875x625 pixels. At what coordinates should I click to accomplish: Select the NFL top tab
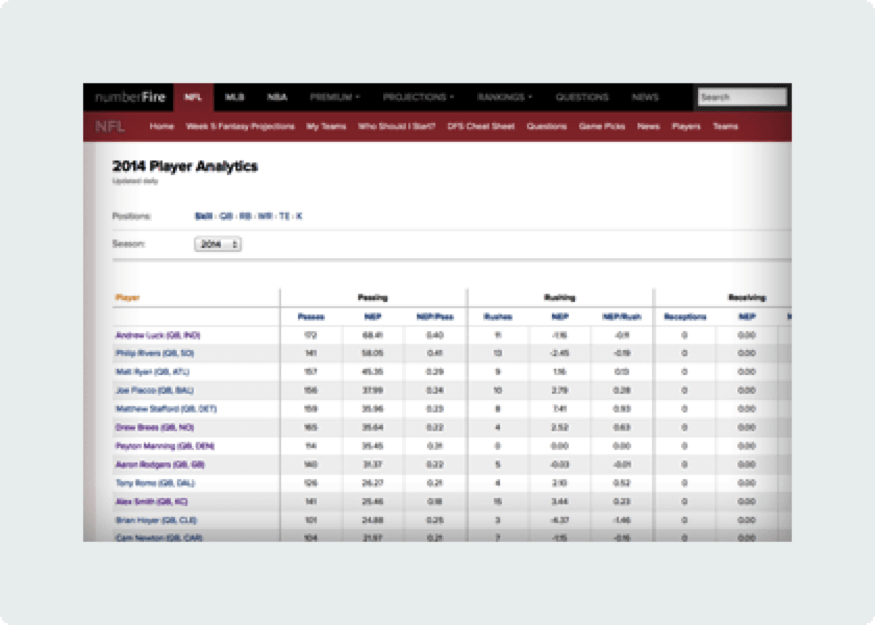pyautogui.click(x=193, y=97)
